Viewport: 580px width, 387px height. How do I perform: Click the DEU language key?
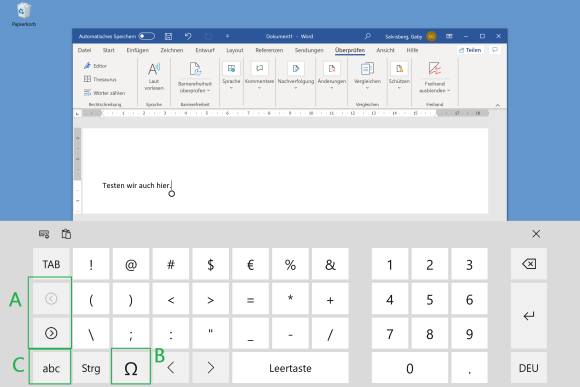529,368
